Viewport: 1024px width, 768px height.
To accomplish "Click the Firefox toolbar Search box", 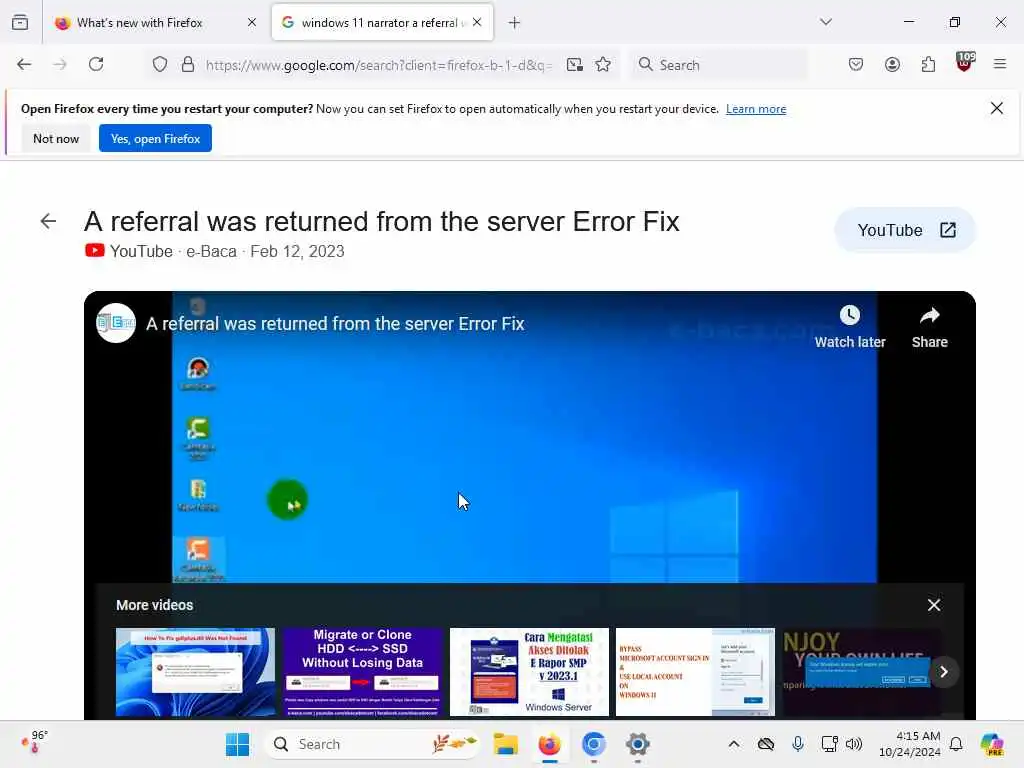I will tap(718, 65).
